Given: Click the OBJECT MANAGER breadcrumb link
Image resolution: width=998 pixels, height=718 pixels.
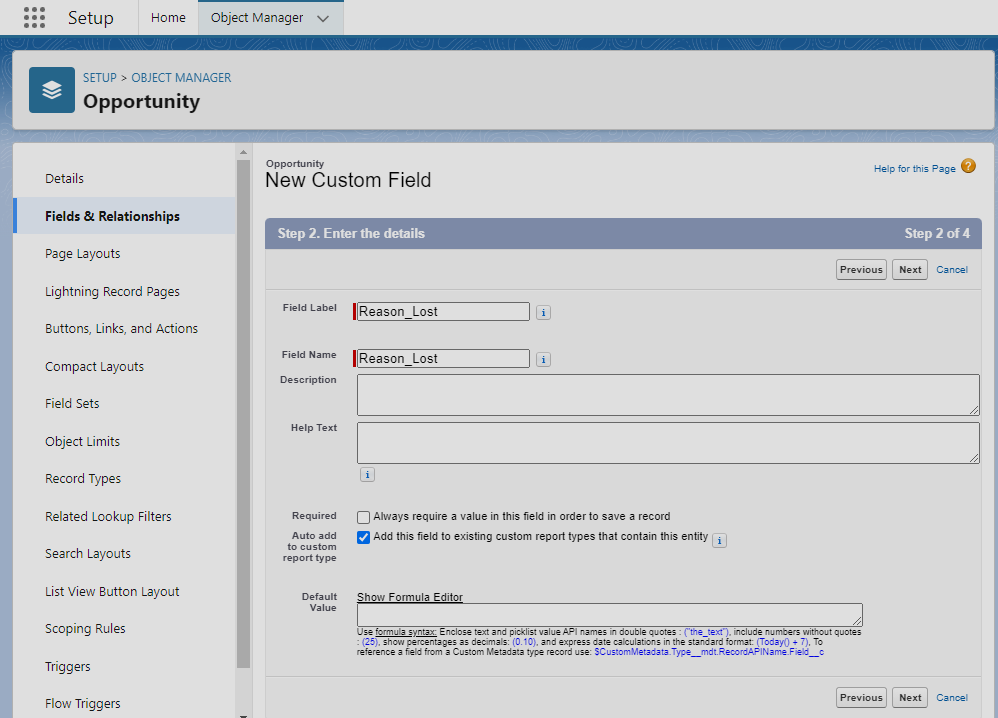Looking at the screenshot, I should pyautogui.click(x=181, y=78).
